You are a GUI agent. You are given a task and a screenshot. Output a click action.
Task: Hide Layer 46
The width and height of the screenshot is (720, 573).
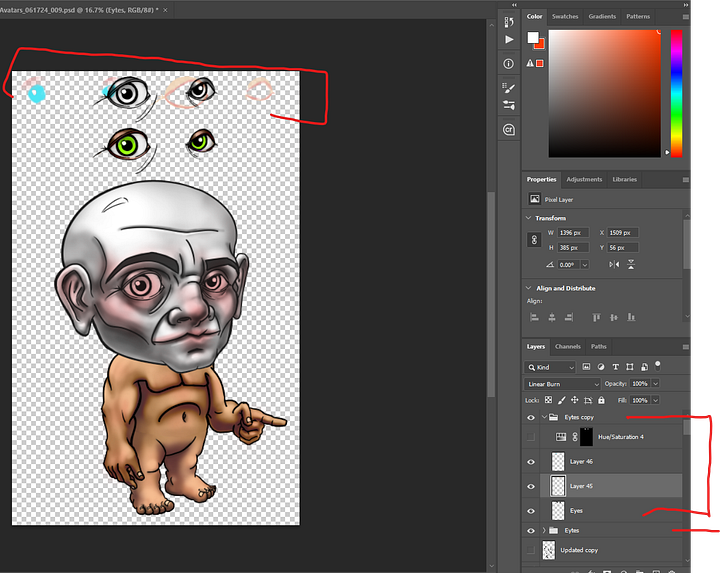[531, 461]
